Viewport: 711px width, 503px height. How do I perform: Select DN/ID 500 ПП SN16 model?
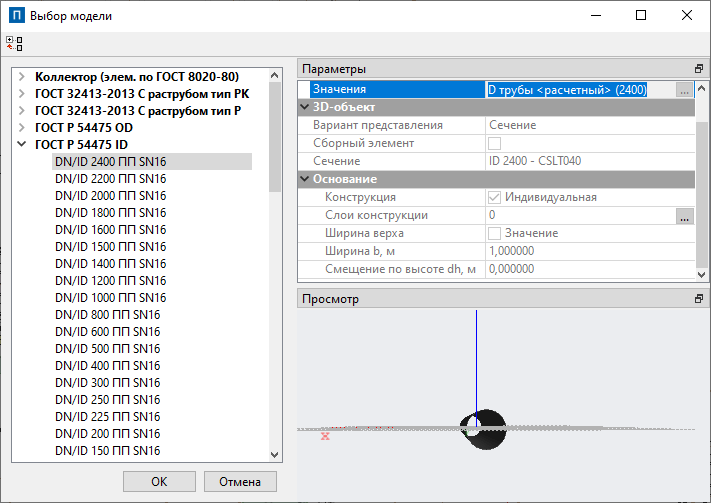coord(107,349)
